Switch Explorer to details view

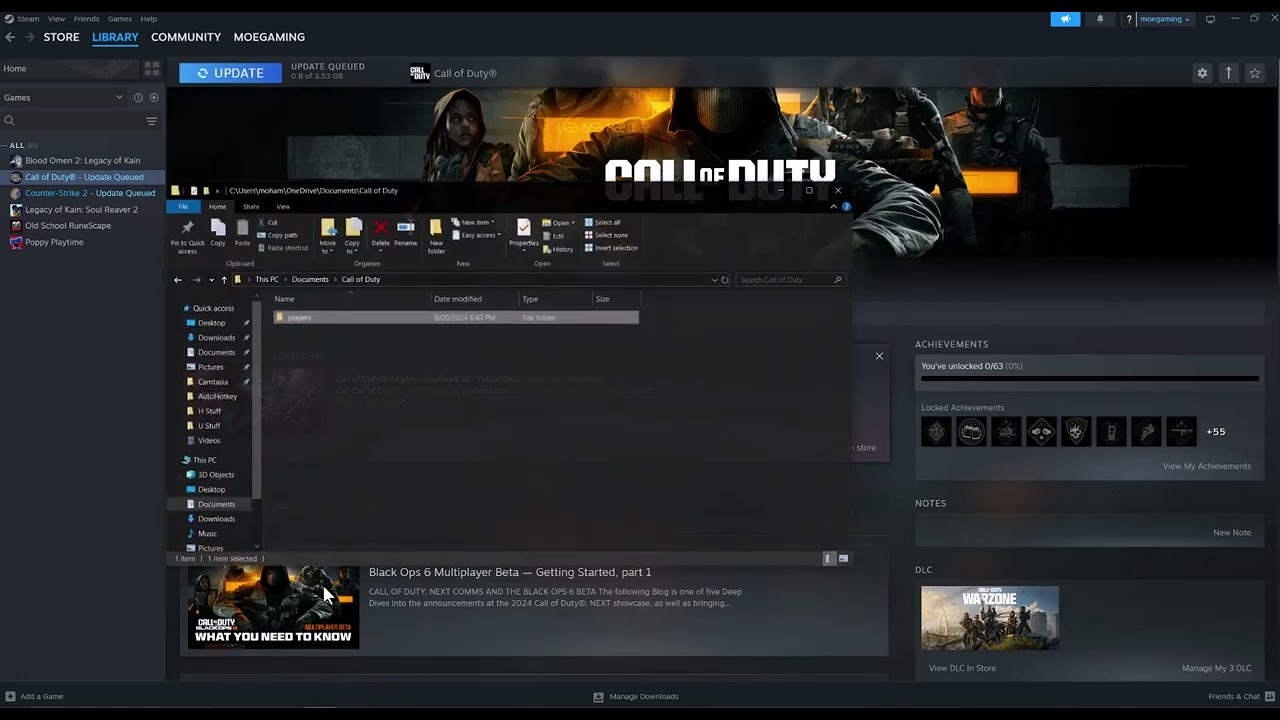point(828,558)
